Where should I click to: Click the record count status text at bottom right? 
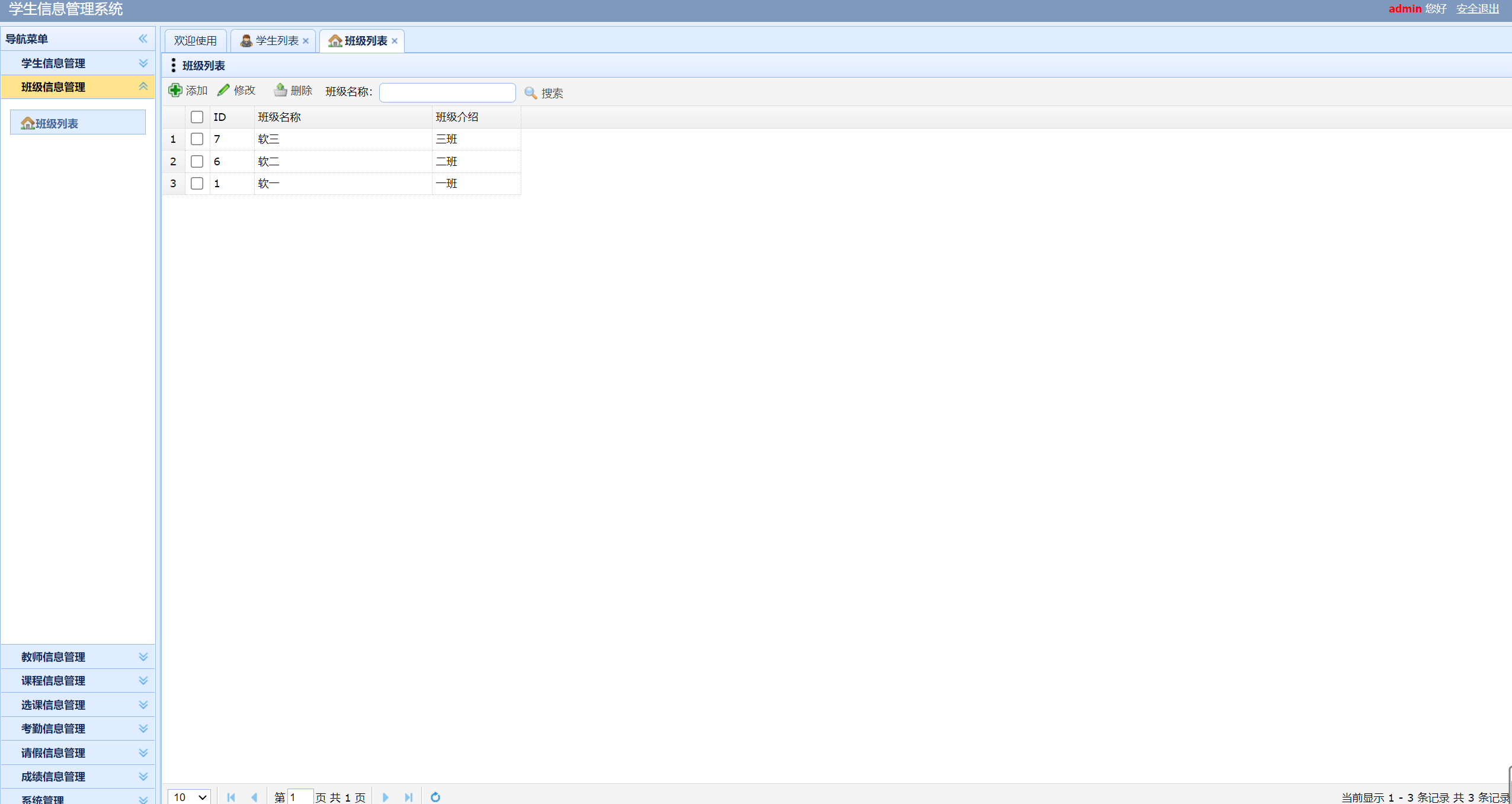coord(1425,797)
